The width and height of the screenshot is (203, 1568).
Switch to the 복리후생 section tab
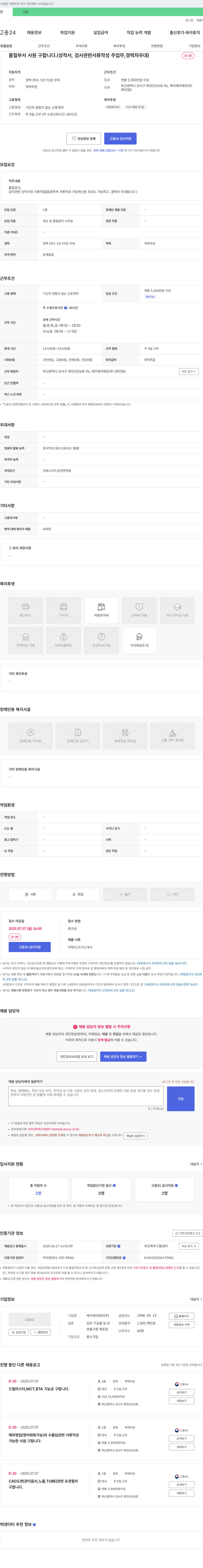pyautogui.click(x=119, y=46)
